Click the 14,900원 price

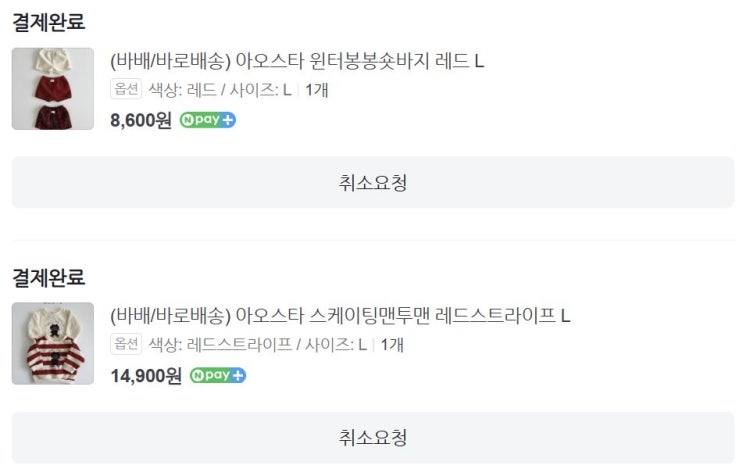[146, 376]
